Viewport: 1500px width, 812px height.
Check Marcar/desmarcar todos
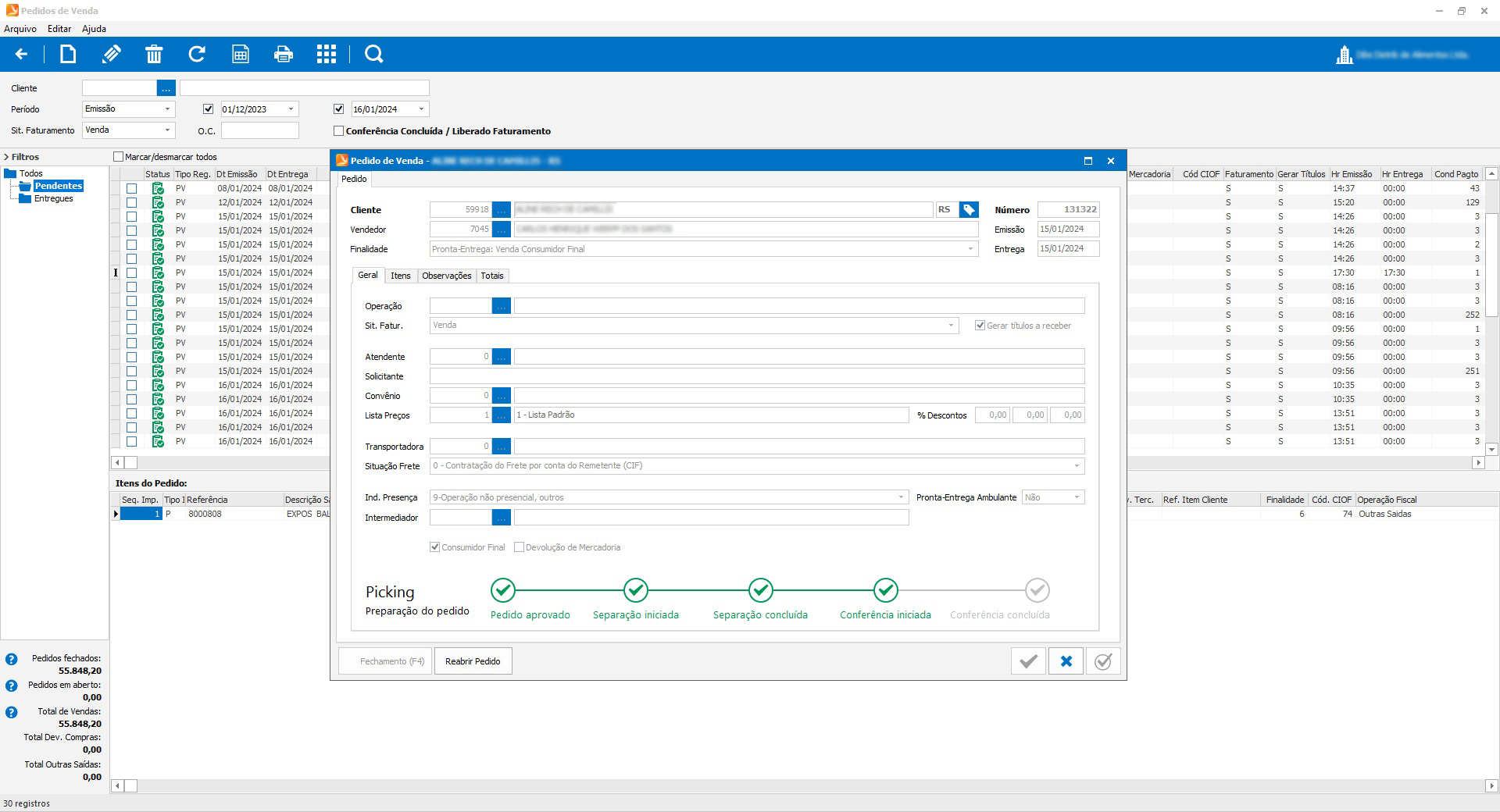119,157
